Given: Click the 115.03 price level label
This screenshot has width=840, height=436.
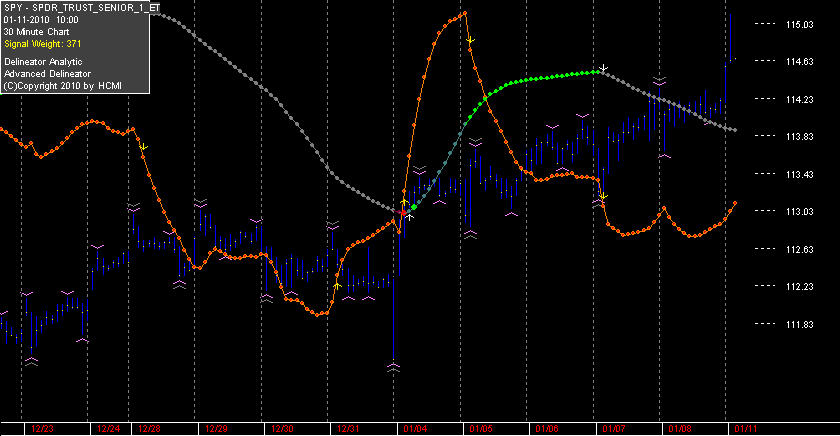Looking at the screenshot, I should tap(799, 25).
